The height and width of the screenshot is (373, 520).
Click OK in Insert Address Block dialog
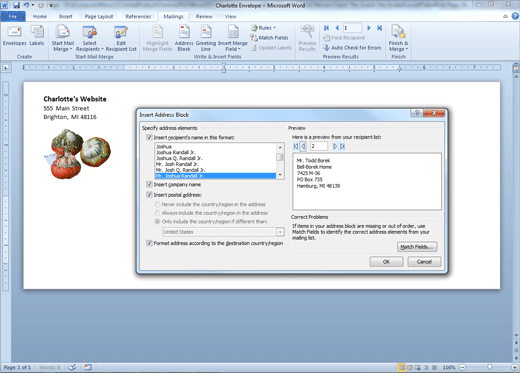(386, 262)
